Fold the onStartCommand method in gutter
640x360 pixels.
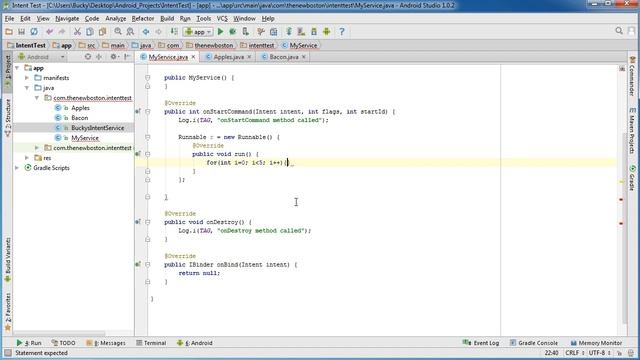click(148, 111)
